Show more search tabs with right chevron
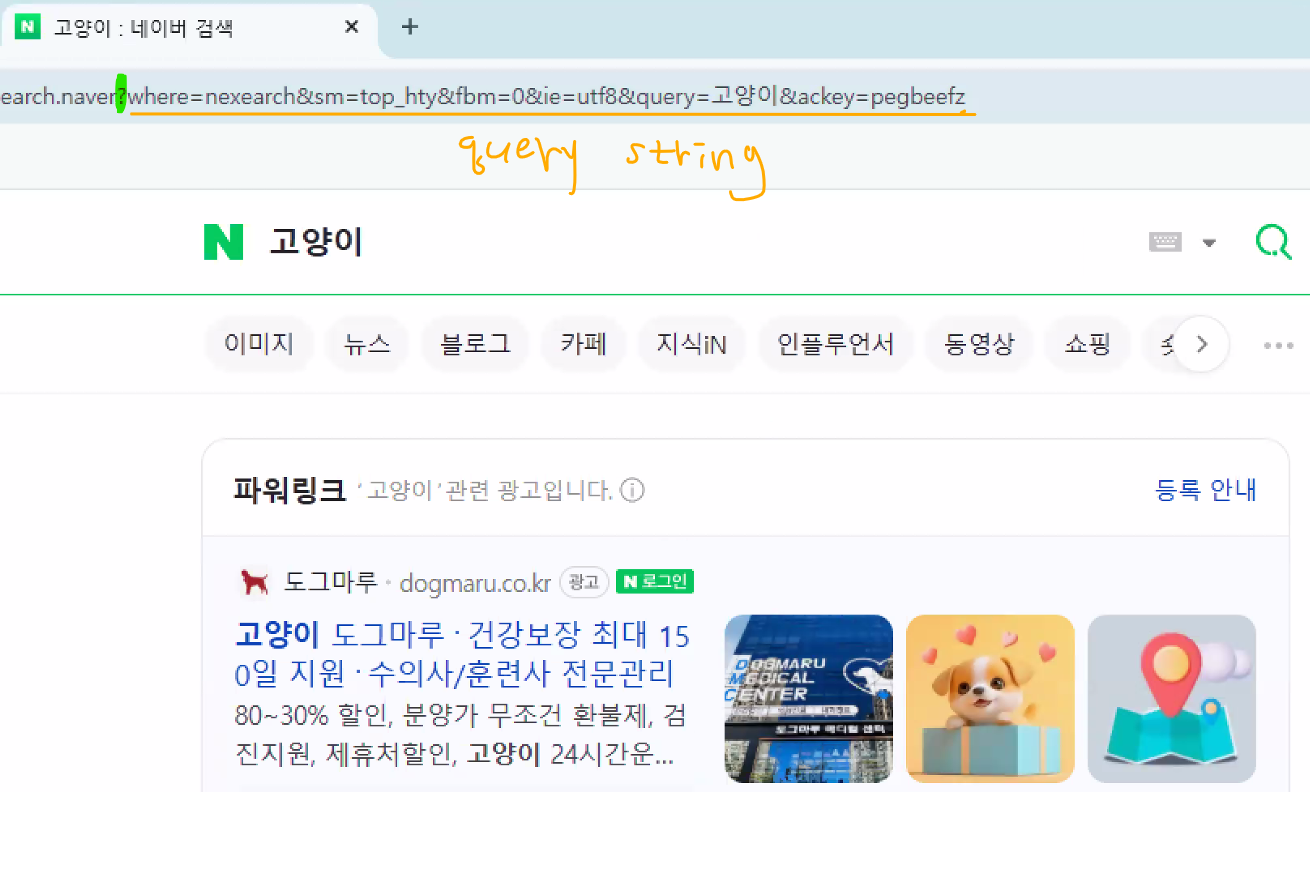The width and height of the screenshot is (1310, 870). tap(1201, 345)
